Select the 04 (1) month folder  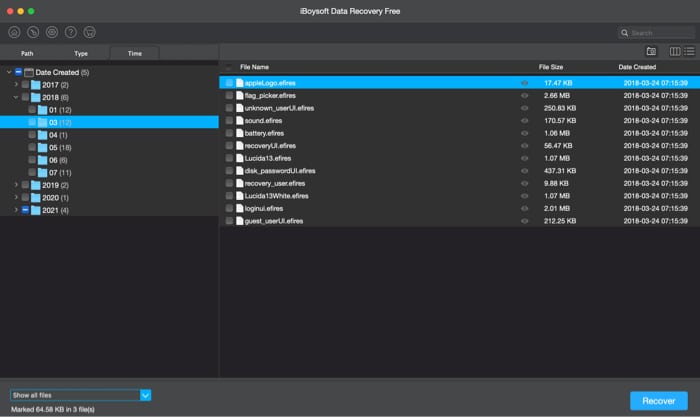pyautogui.click(x=58, y=135)
